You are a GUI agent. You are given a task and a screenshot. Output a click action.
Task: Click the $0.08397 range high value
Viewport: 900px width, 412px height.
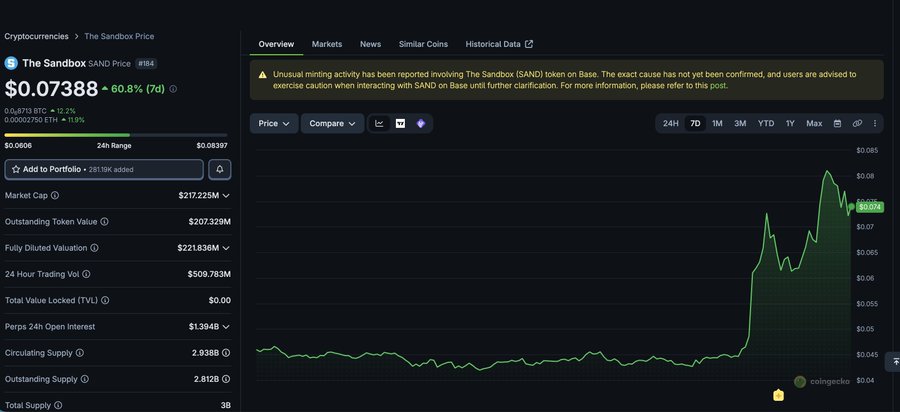(212, 146)
